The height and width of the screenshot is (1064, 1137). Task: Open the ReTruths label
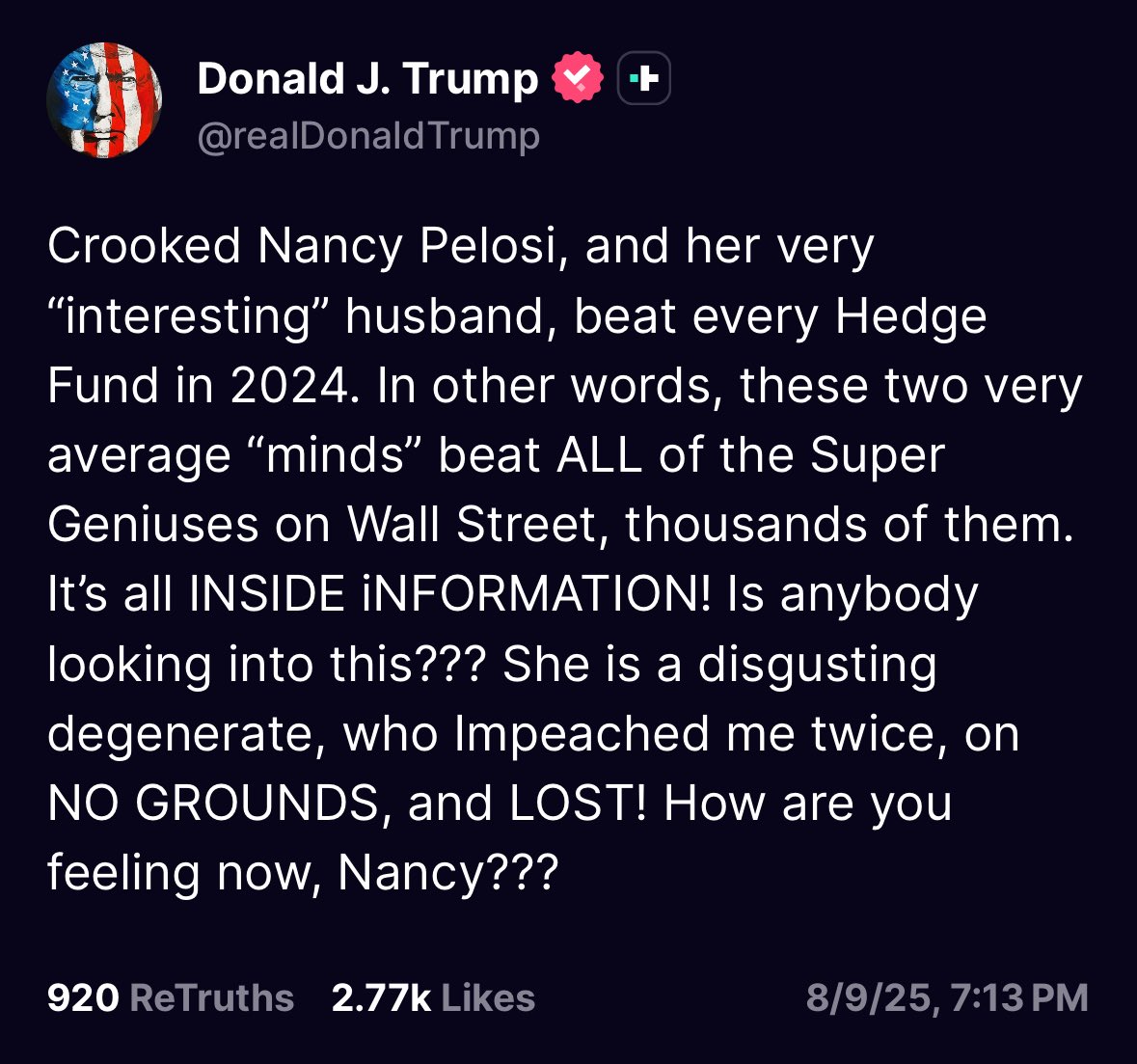(211, 998)
